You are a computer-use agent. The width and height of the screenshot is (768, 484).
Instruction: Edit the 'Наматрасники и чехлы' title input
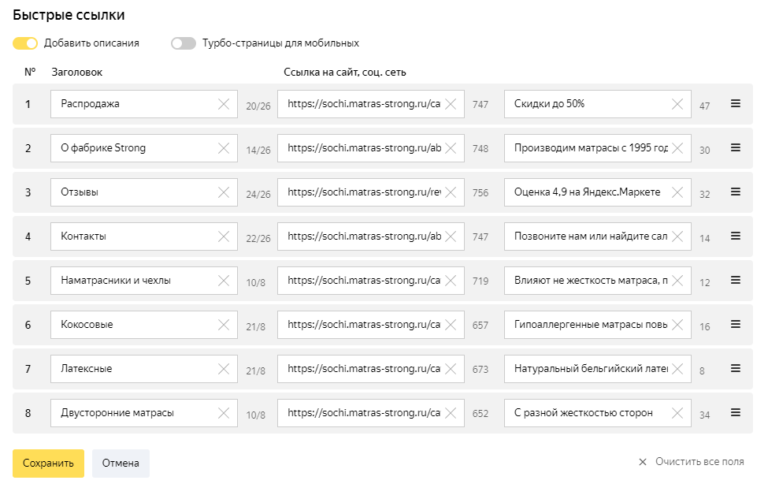pos(144,280)
